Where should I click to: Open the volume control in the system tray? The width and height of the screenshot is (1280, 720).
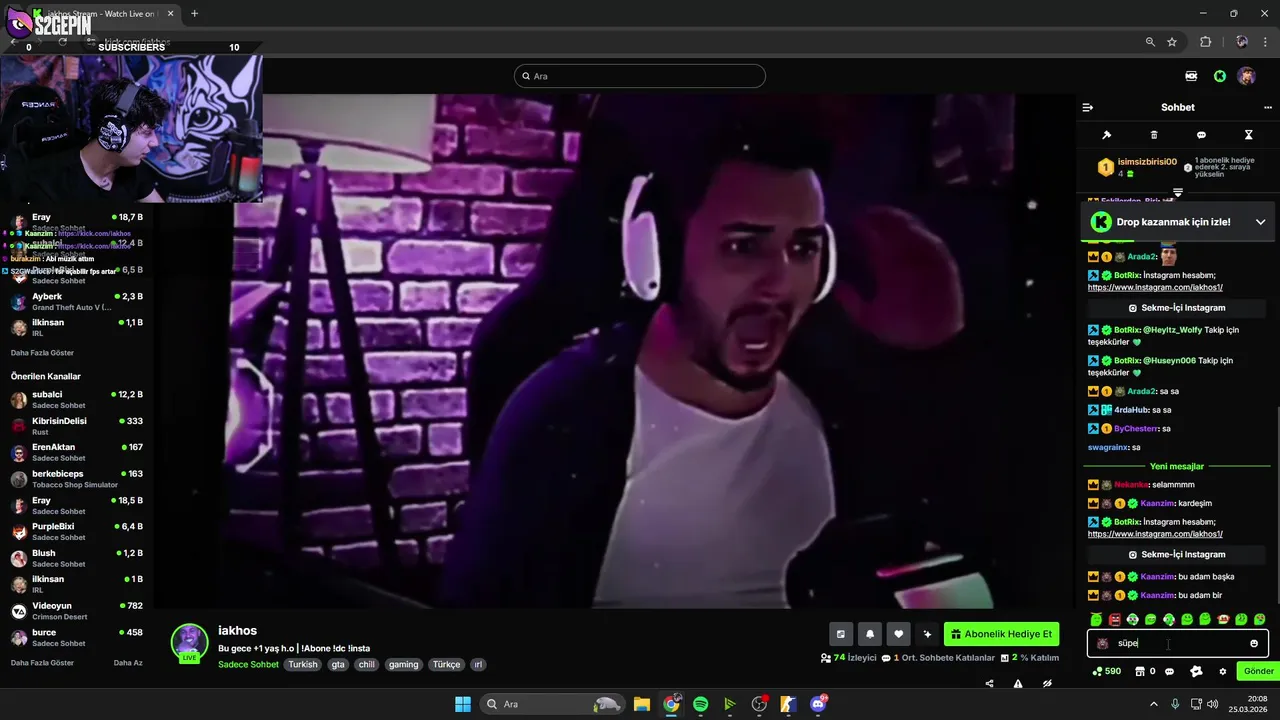(x=1212, y=704)
